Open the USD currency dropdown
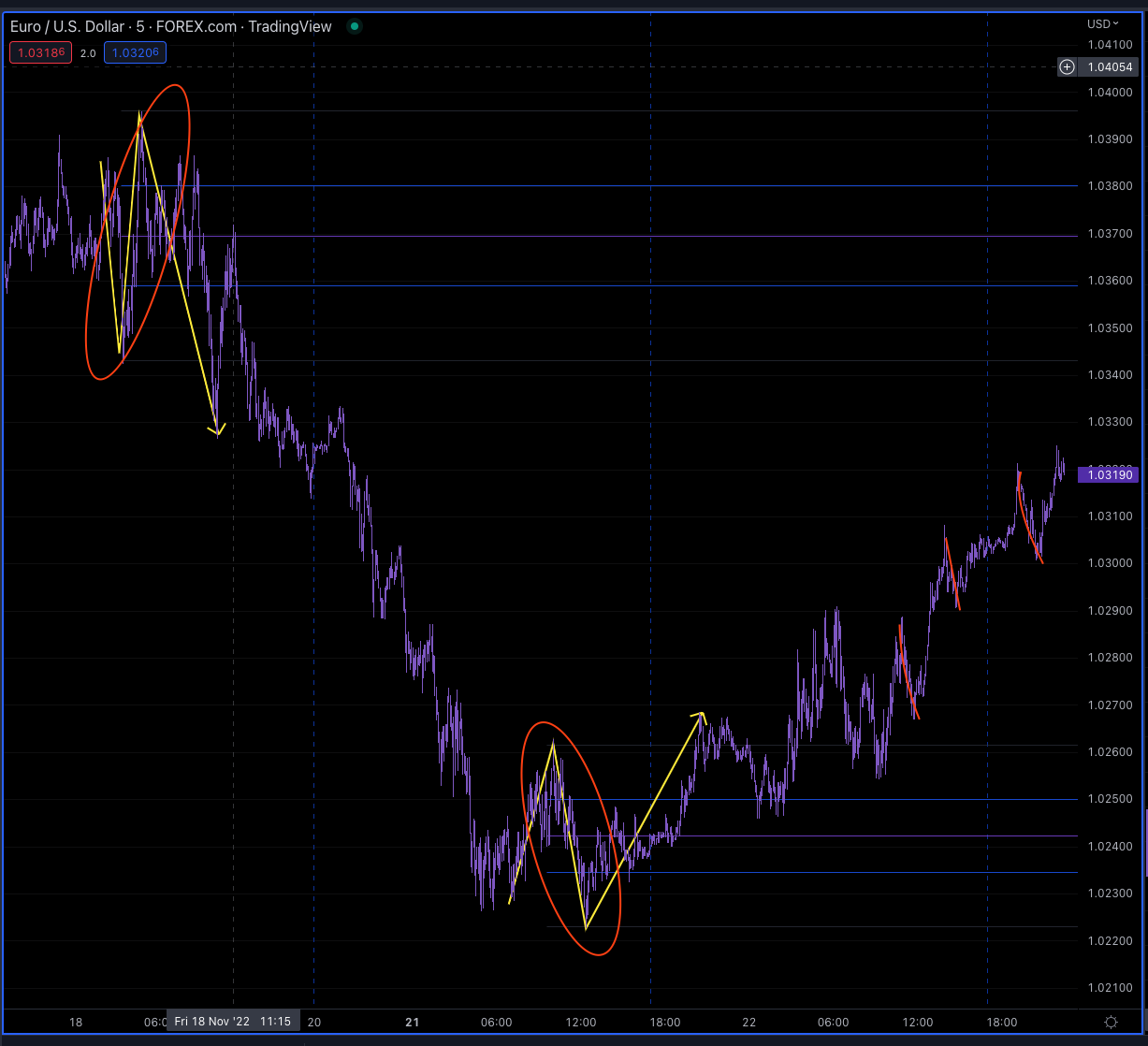 [x=1102, y=23]
